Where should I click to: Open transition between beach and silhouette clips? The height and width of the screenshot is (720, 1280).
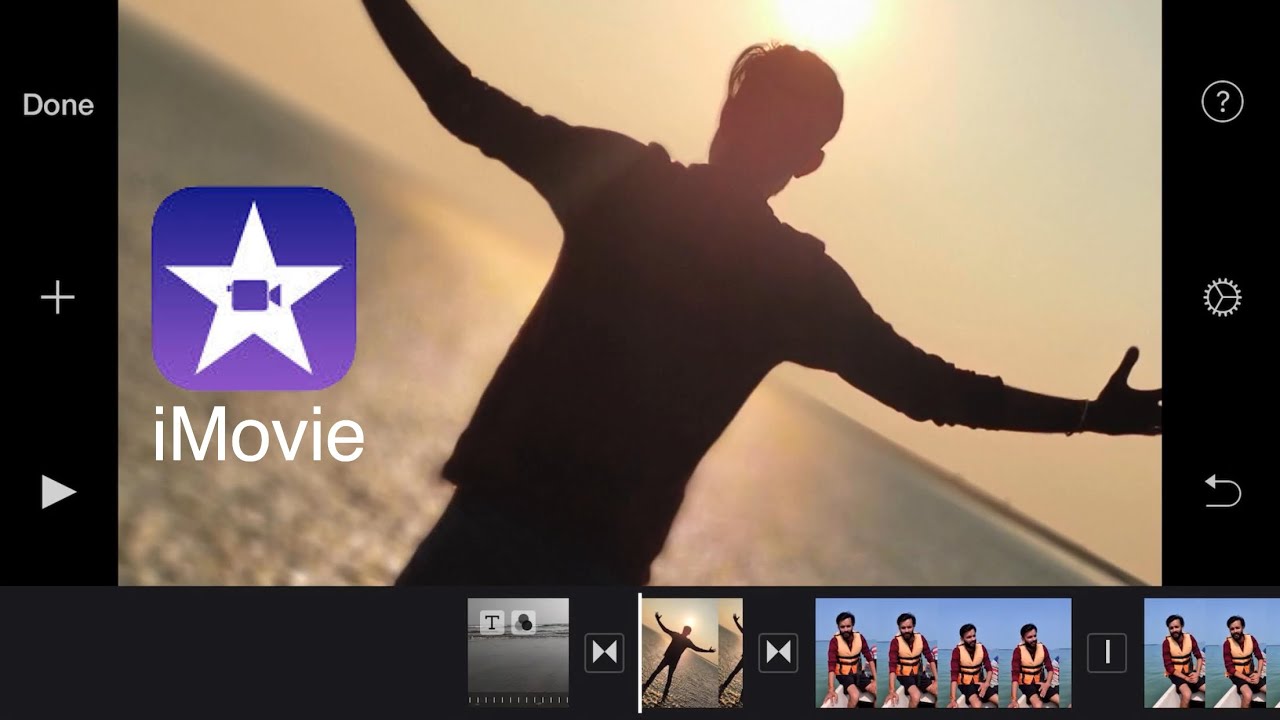(604, 653)
